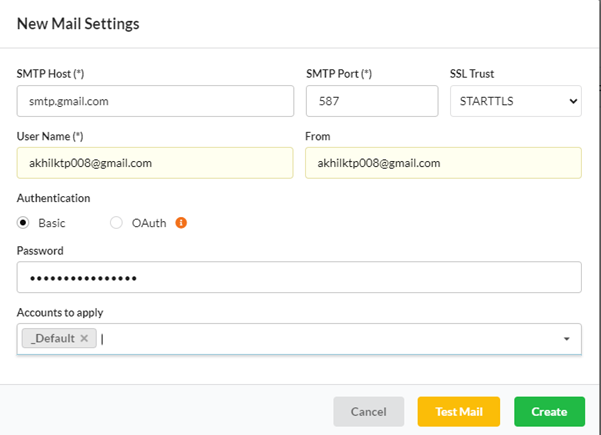This screenshot has width=601, height=435.
Task: Select OAuth authentication radio button
Action: [x=116, y=223]
